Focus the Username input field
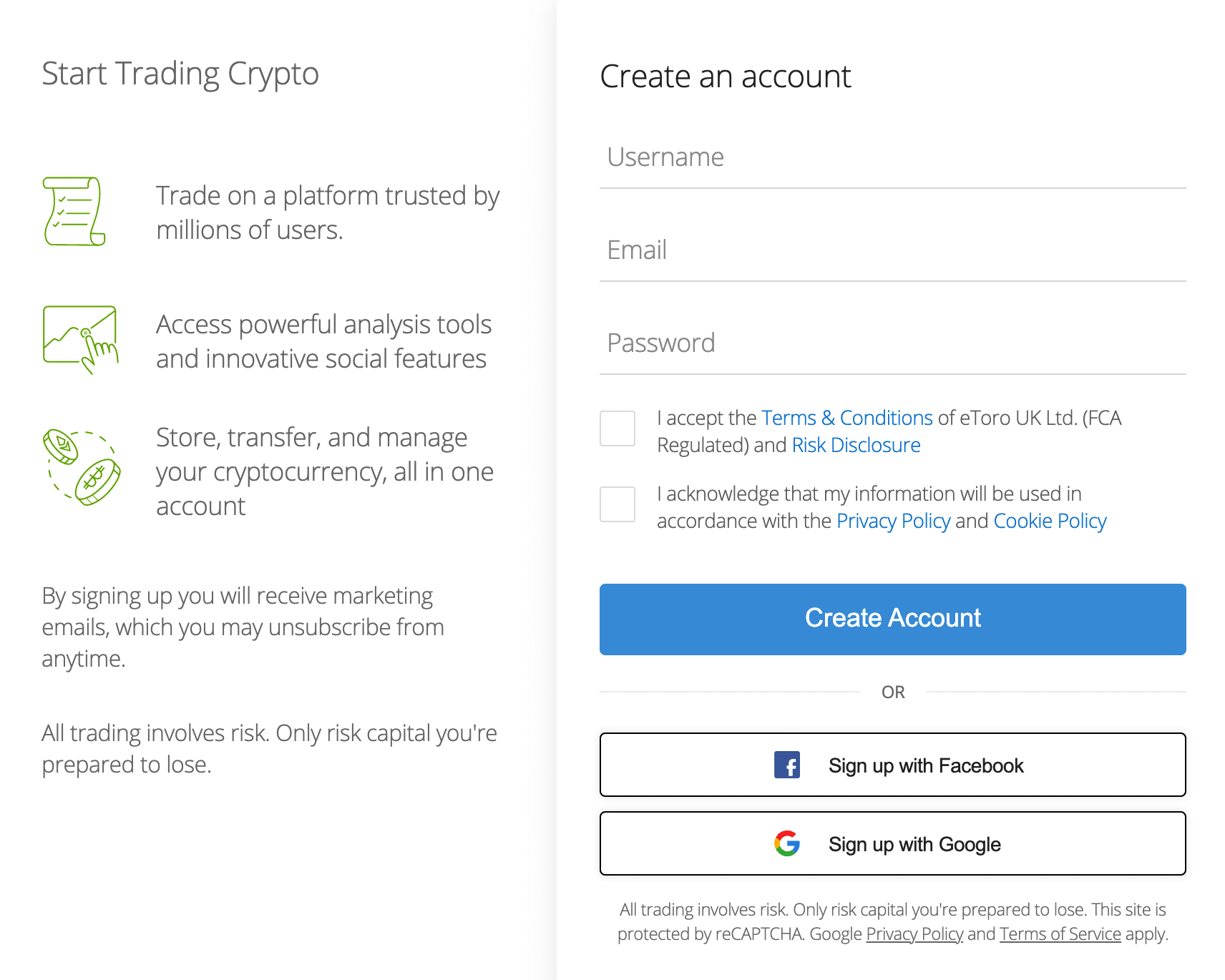Screen dimensions: 1225x980 coord(893,158)
